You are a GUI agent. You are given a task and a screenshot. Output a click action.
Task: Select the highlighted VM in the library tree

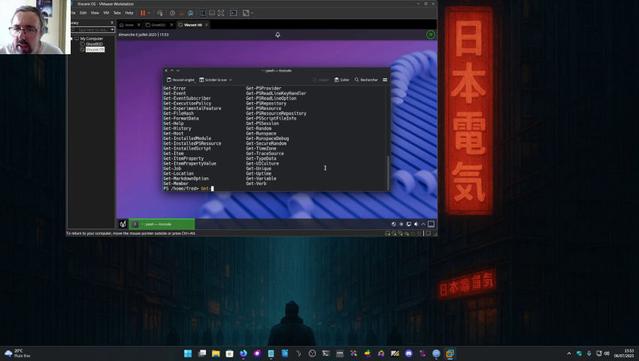pos(95,49)
